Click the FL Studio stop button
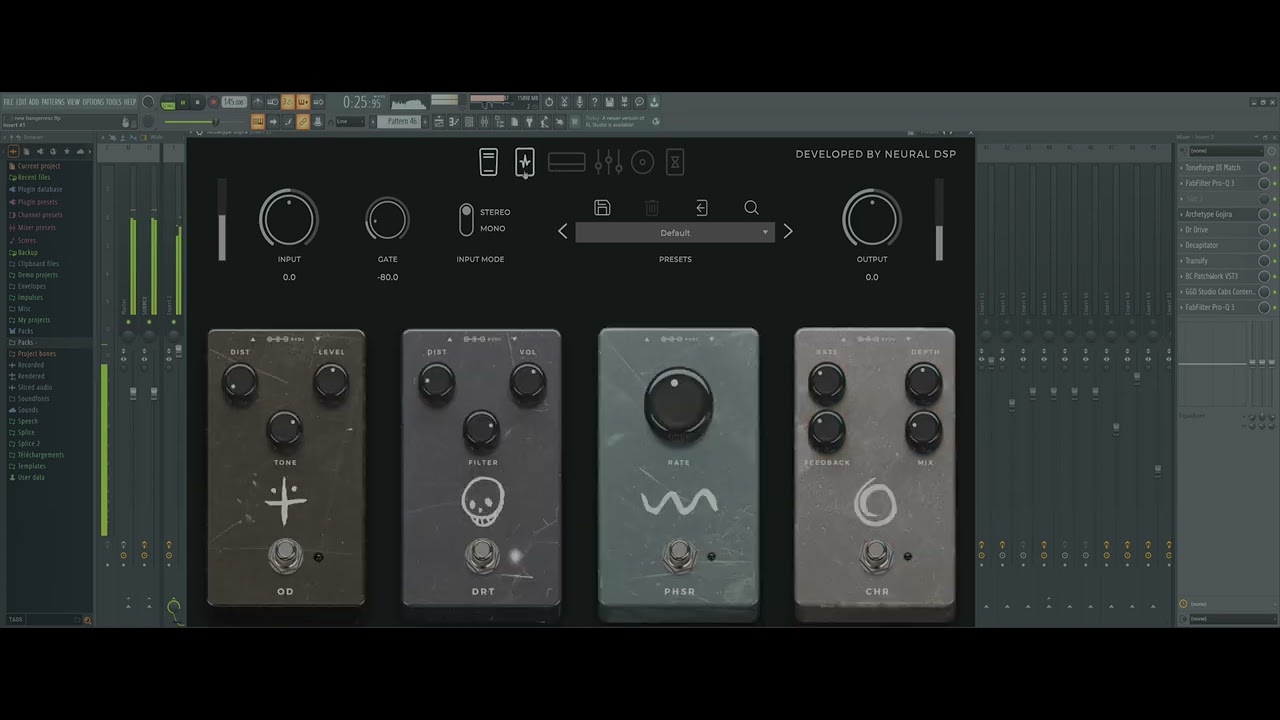This screenshot has height=720, width=1280. (197, 102)
